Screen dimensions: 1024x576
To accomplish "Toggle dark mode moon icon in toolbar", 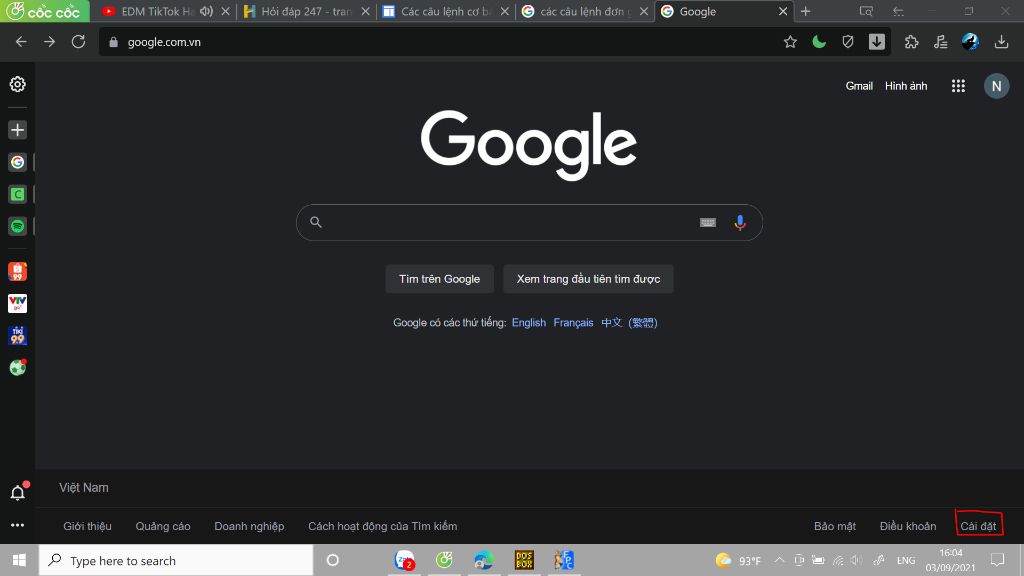I will click(819, 42).
